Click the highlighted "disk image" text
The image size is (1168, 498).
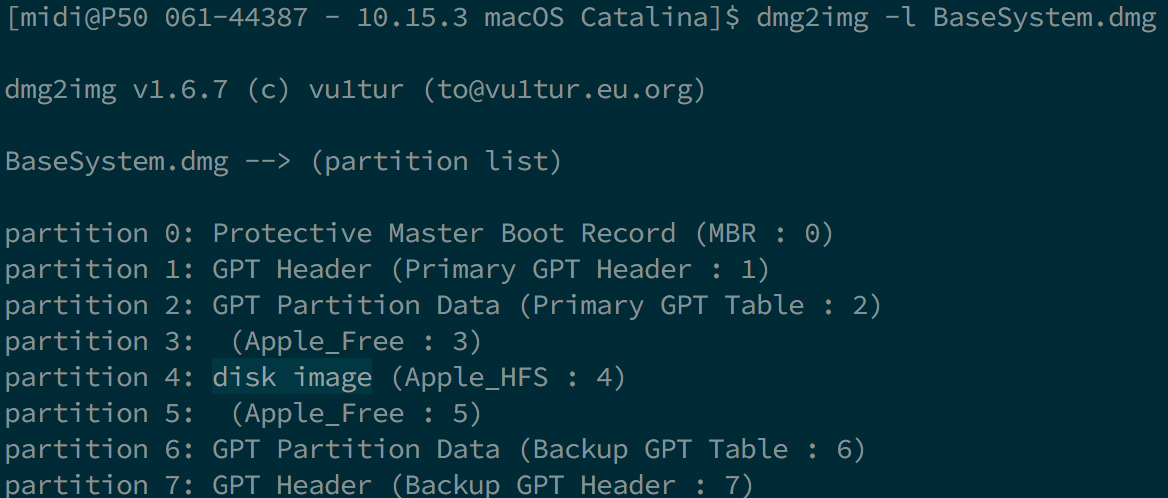pos(292,377)
